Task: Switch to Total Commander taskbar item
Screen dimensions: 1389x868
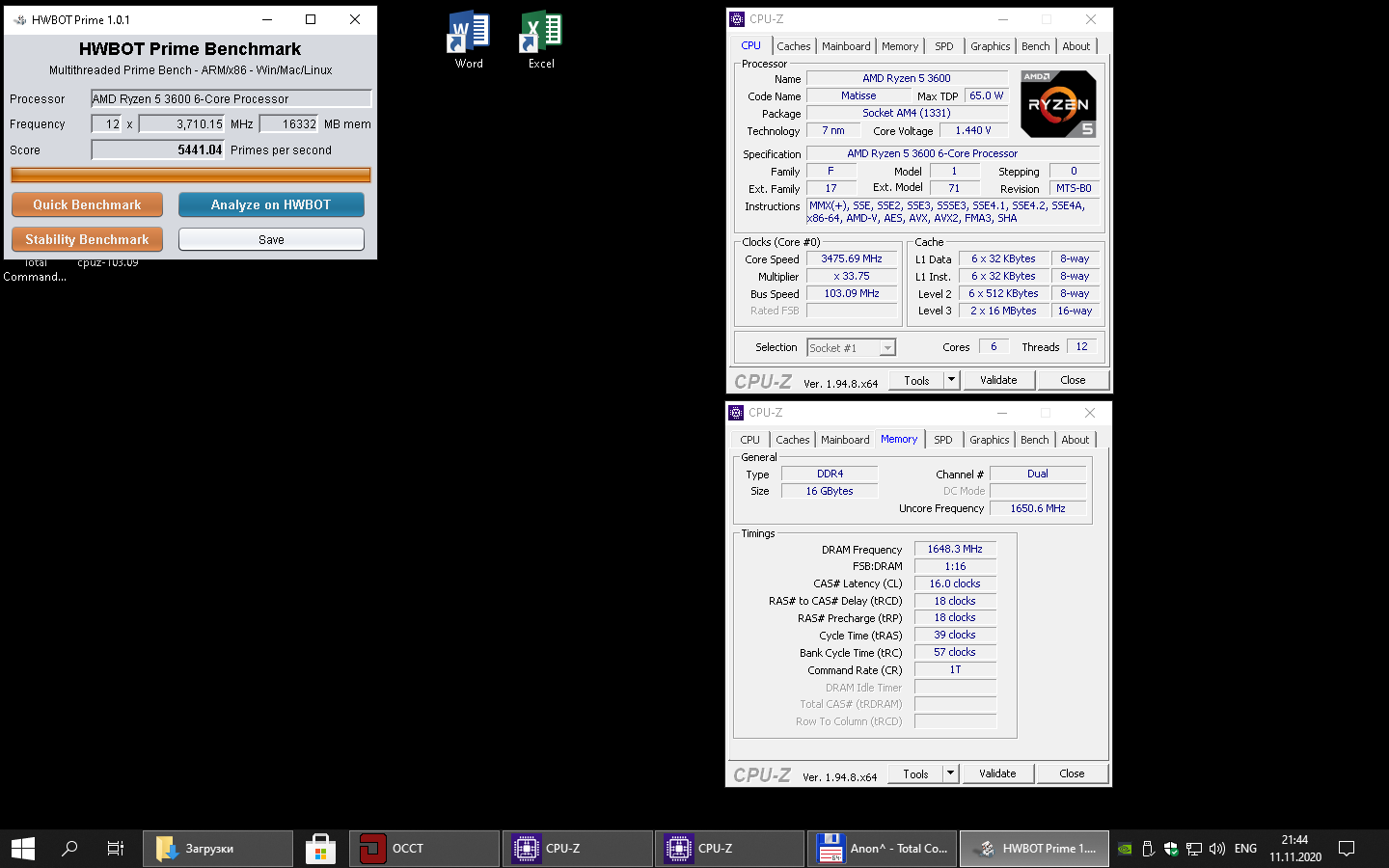Action: 882,849
